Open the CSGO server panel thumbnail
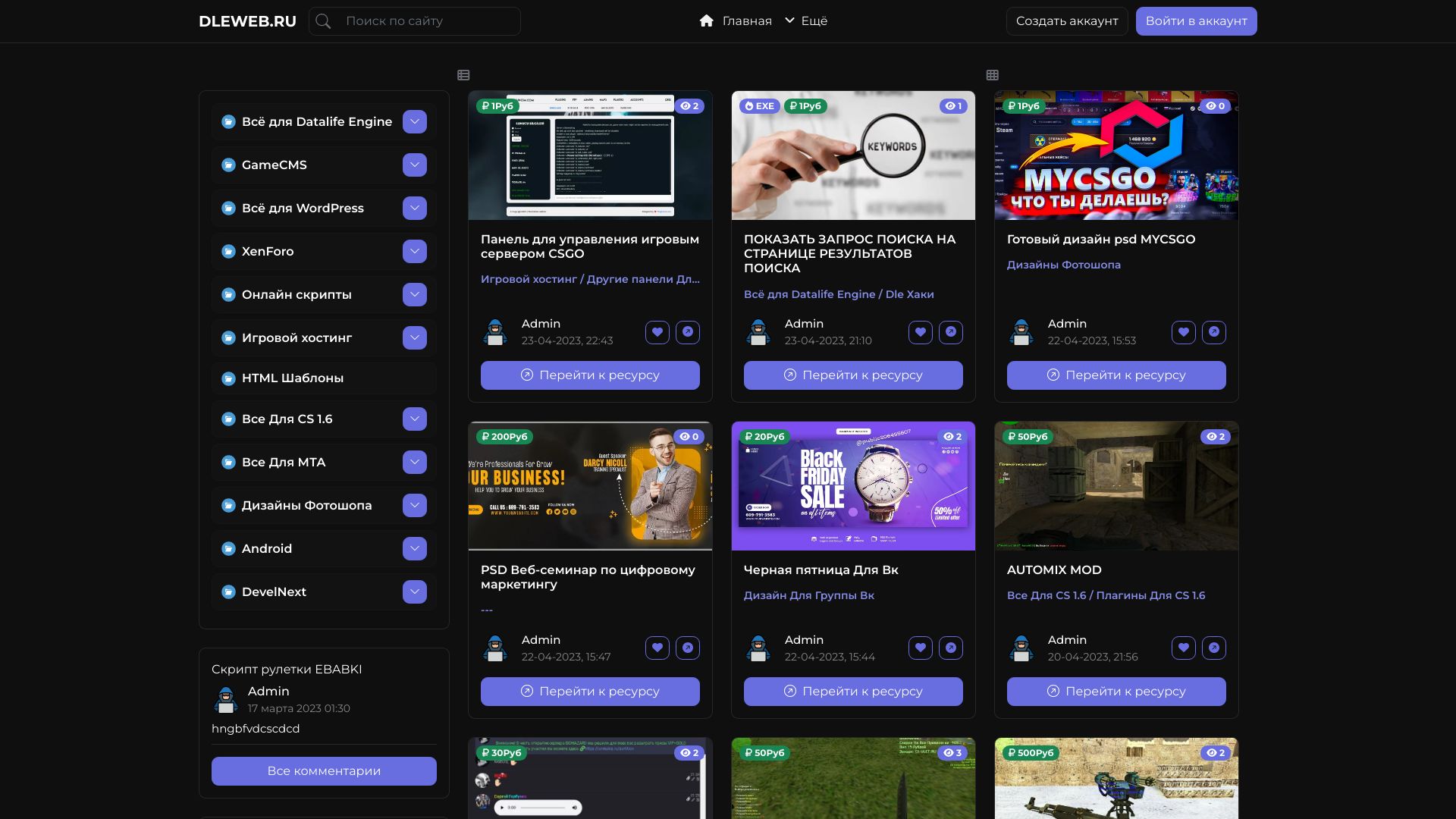 tap(590, 155)
